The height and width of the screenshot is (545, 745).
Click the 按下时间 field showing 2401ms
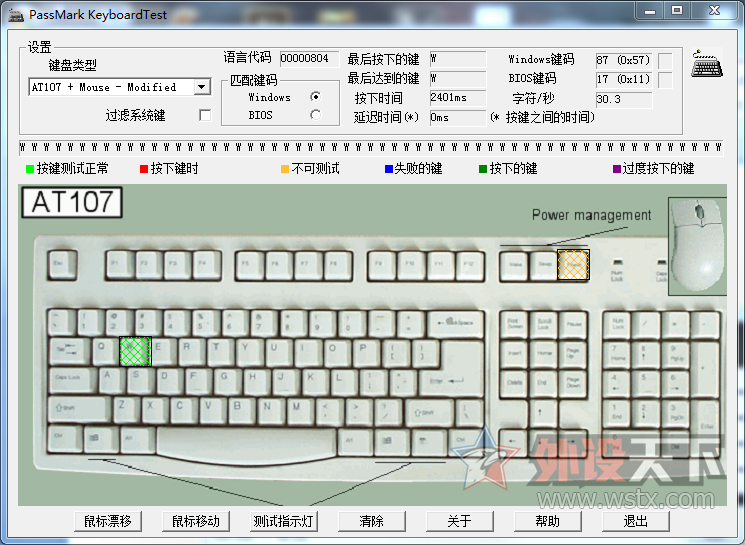click(x=458, y=98)
